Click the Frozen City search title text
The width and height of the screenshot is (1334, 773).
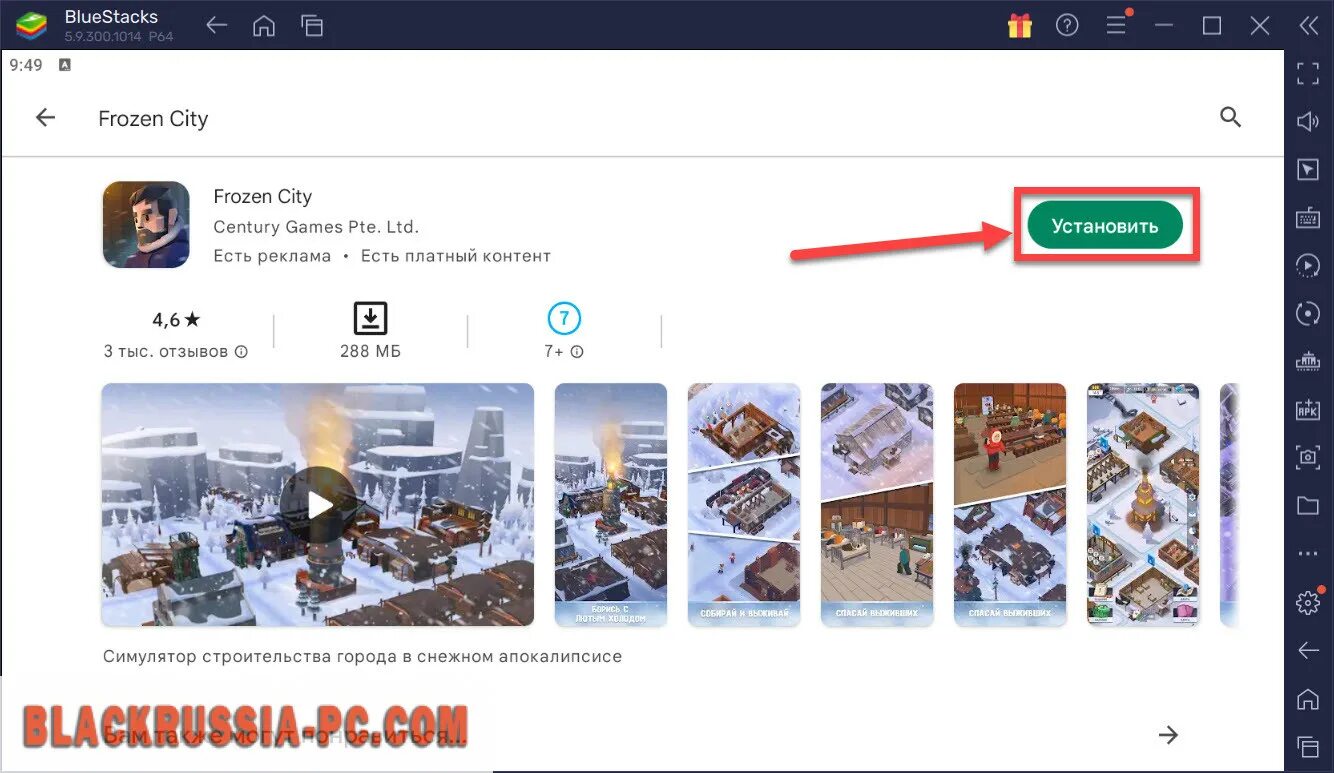pos(153,119)
